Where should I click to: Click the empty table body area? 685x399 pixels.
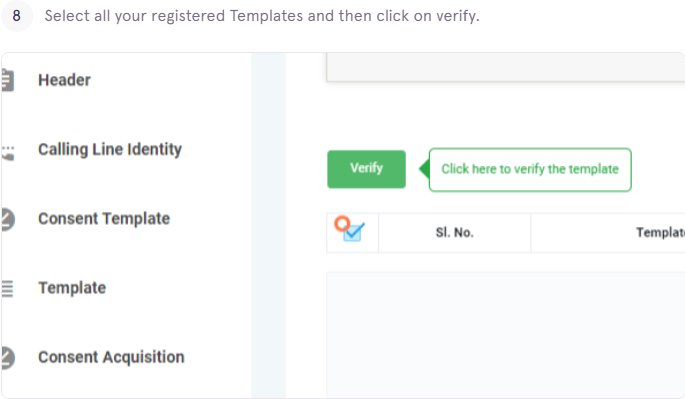pyautogui.click(x=505, y=334)
